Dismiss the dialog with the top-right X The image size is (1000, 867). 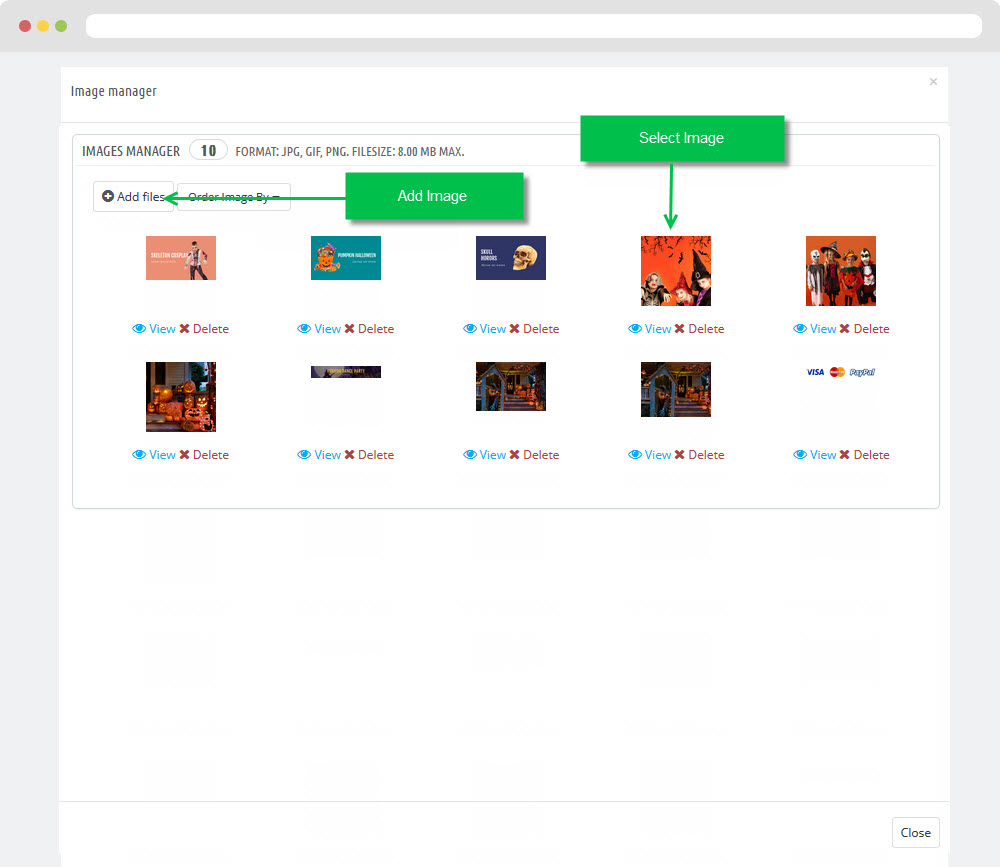tap(933, 82)
